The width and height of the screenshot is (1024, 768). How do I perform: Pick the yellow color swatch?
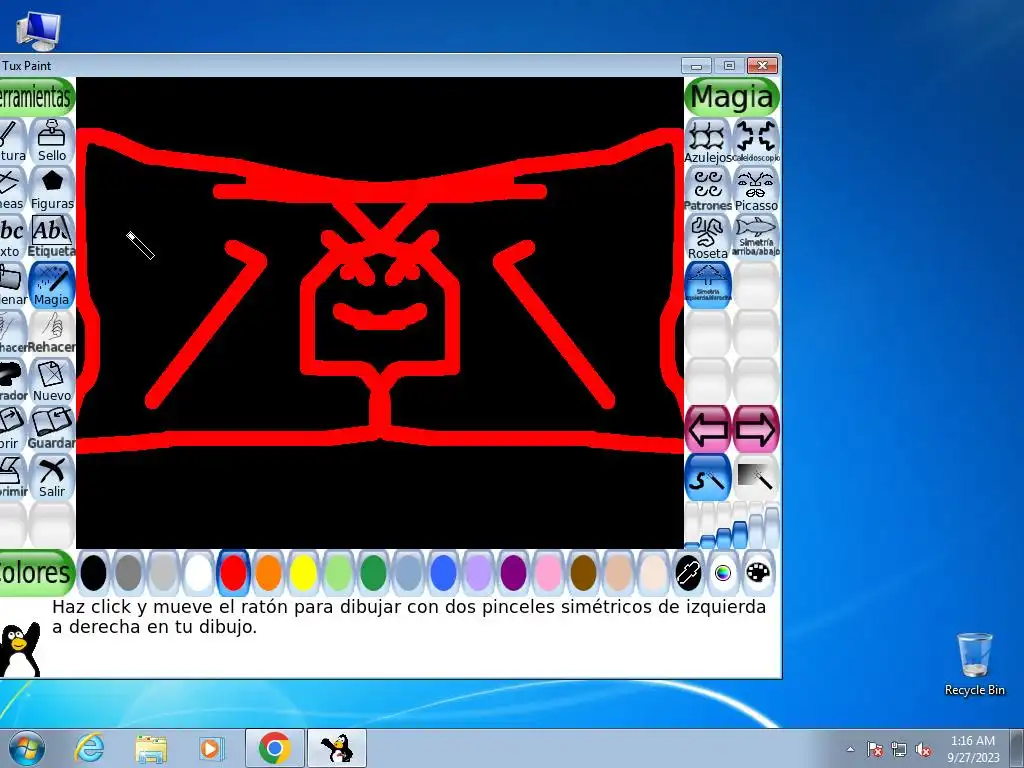pos(303,573)
